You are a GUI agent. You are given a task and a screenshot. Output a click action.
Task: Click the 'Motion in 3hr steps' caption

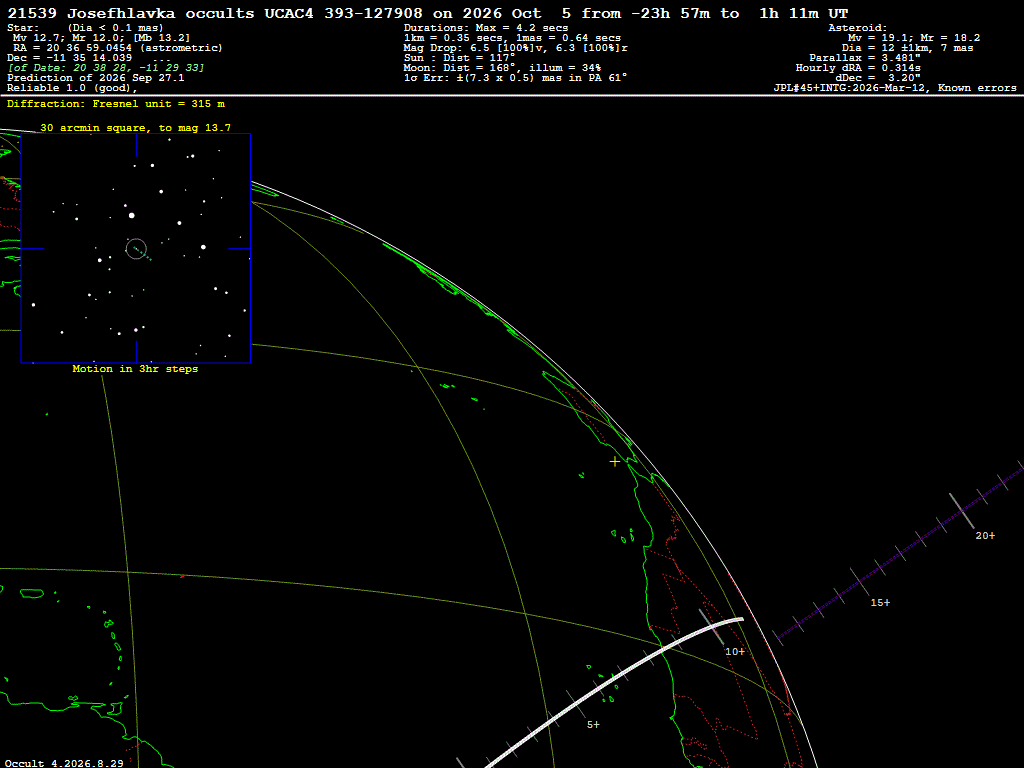[x=135, y=369]
